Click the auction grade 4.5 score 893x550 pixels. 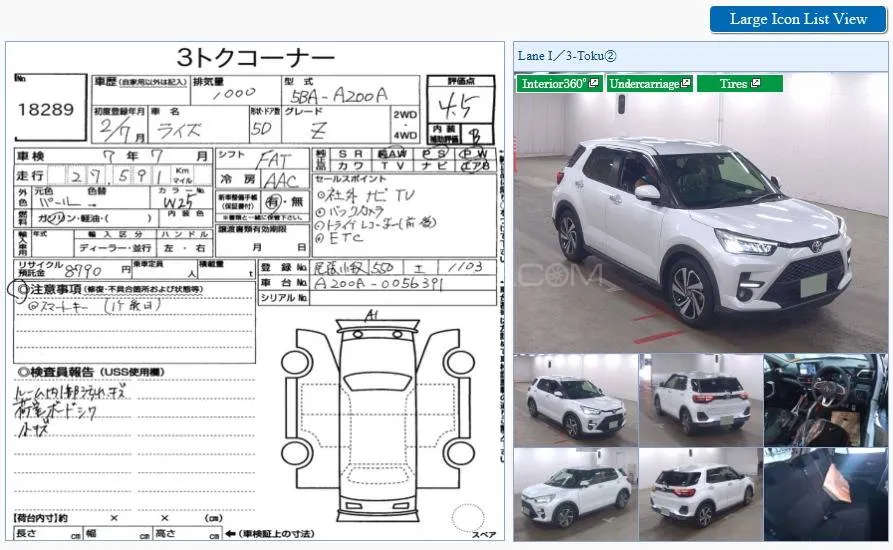tap(458, 105)
